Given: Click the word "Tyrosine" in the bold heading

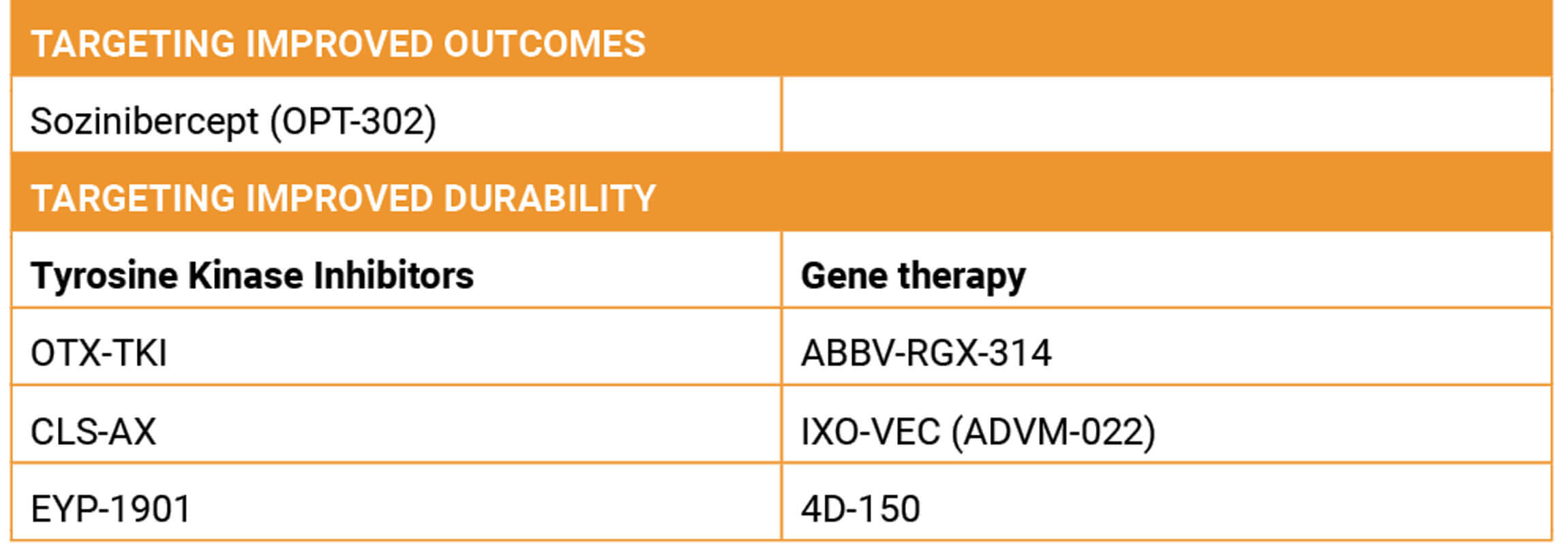Looking at the screenshot, I should tap(104, 276).
